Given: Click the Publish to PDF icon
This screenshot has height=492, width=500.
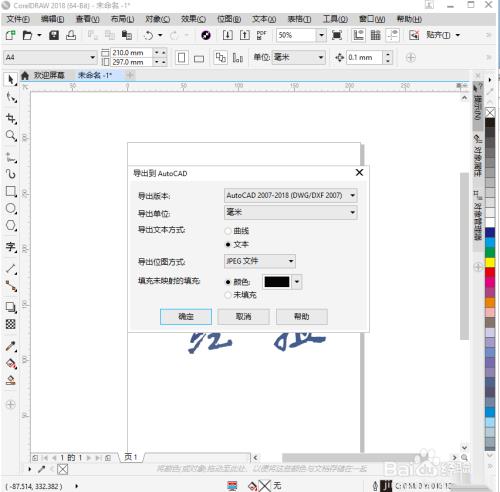Looking at the screenshot, I should [261, 35].
